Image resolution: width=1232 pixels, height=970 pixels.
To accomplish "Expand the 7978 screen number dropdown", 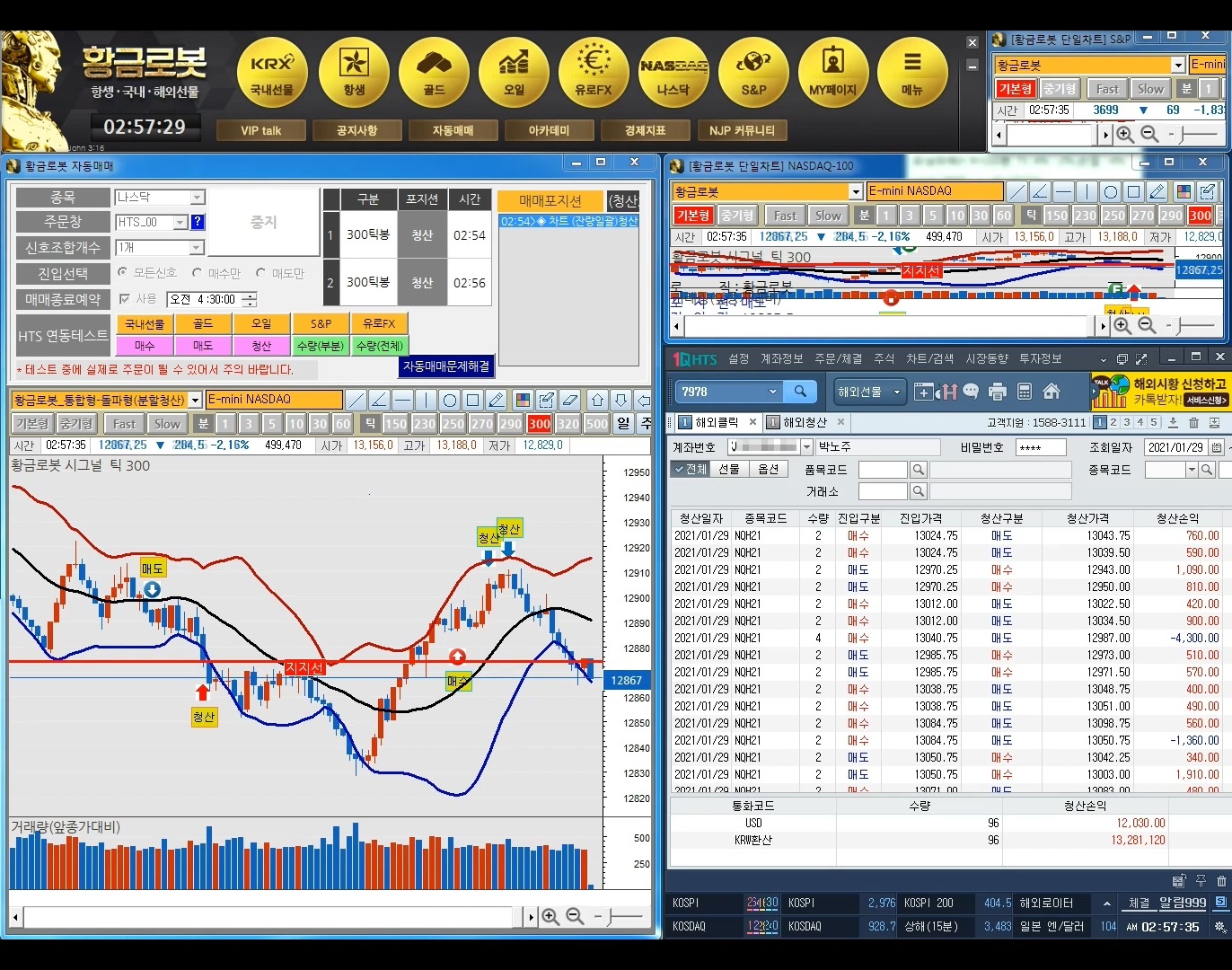I will 773,392.
